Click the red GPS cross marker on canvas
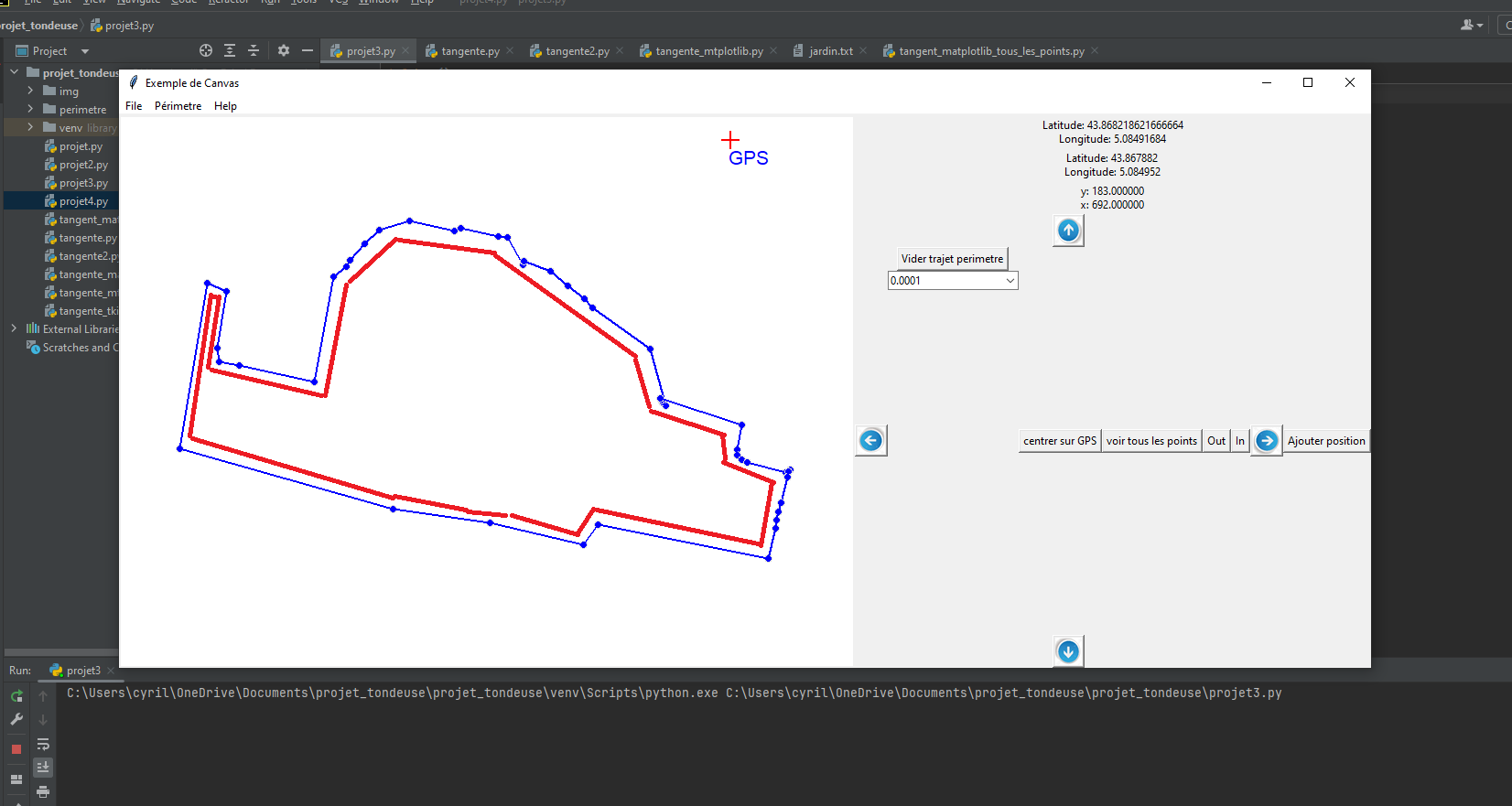The height and width of the screenshot is (806, 1512). pyautogui.click(x=729, y=139)
